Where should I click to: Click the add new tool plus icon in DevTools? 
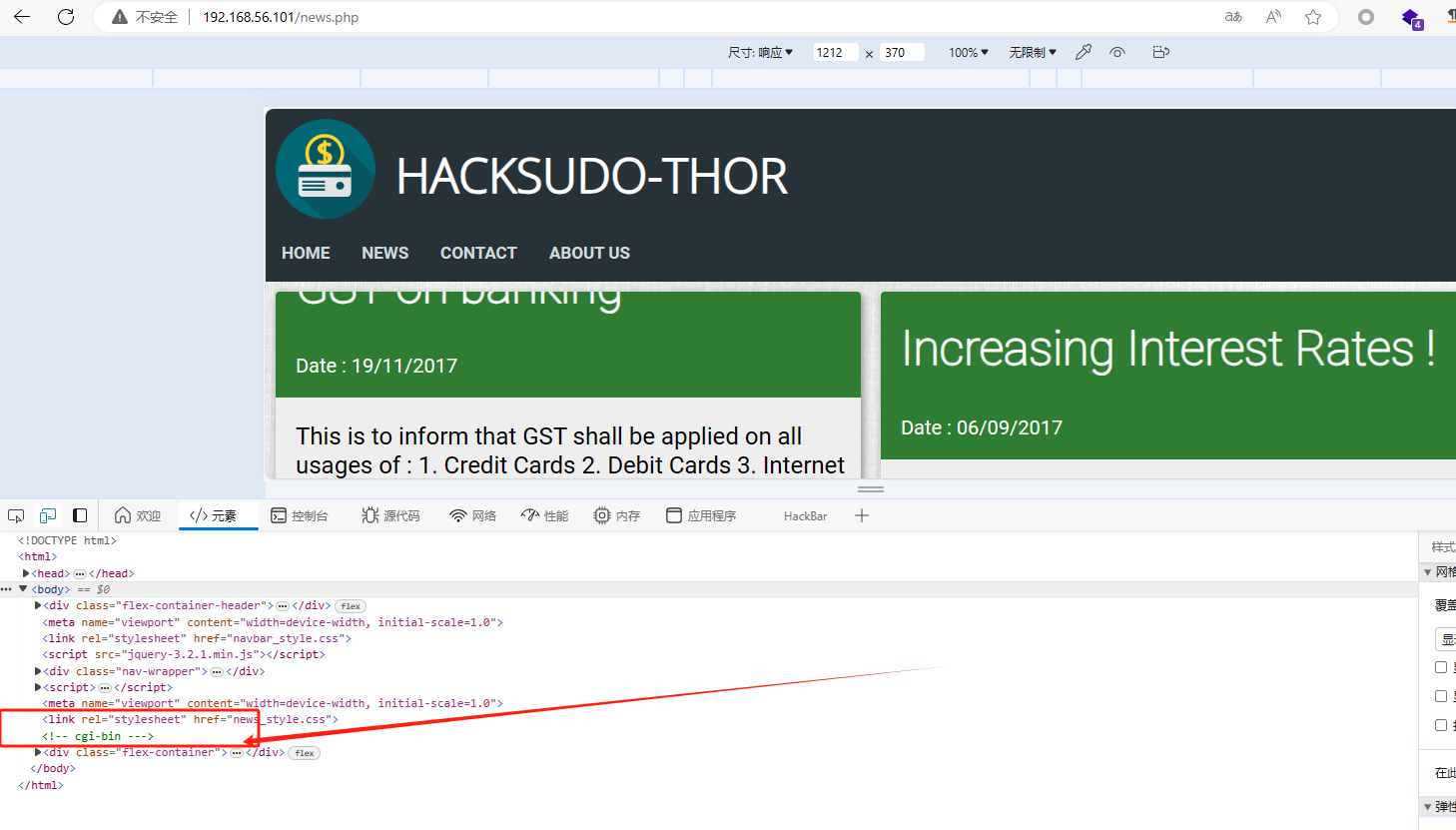(x=862, y=515)
